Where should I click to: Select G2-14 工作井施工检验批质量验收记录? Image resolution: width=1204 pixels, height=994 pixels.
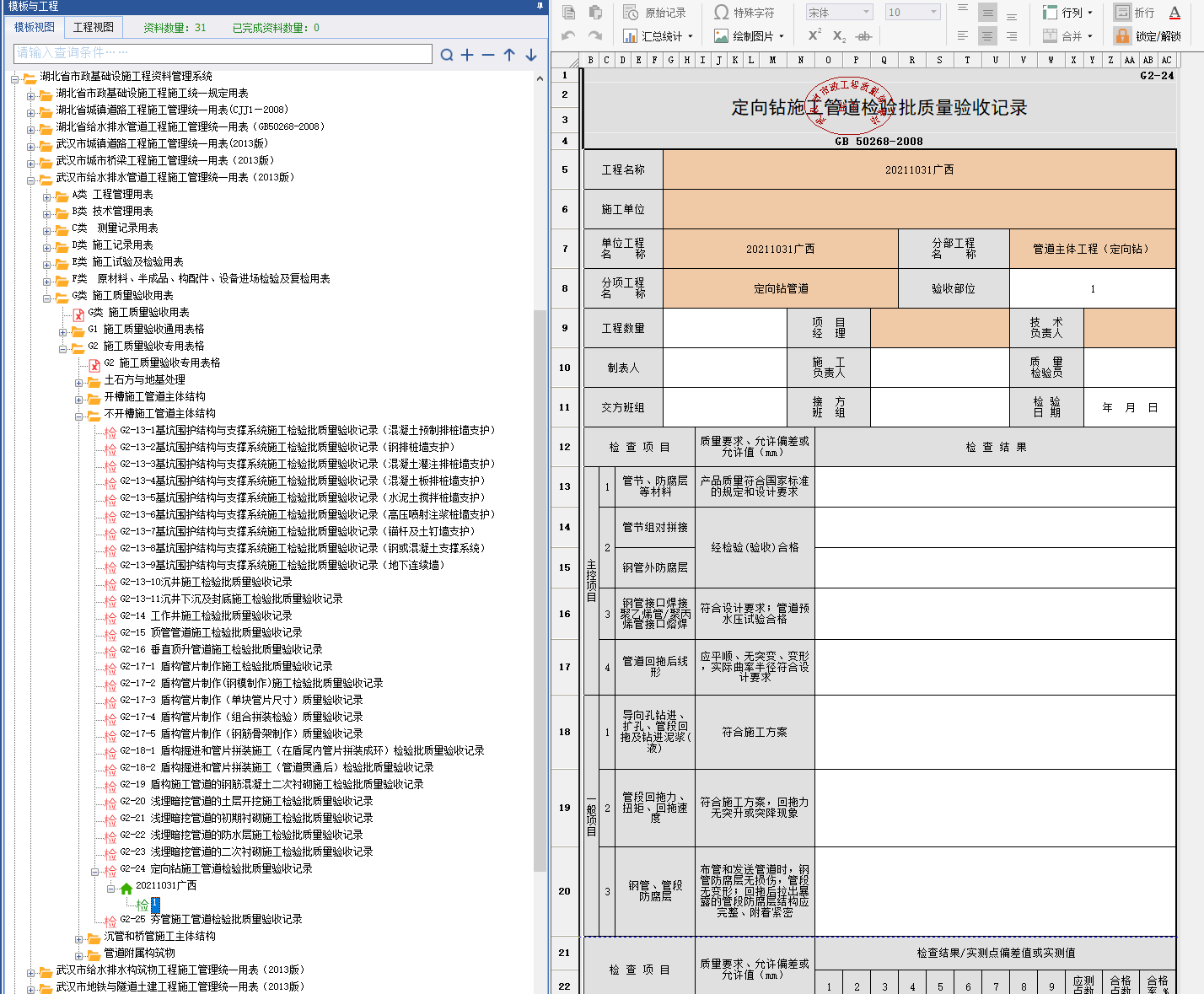[206, 616]
